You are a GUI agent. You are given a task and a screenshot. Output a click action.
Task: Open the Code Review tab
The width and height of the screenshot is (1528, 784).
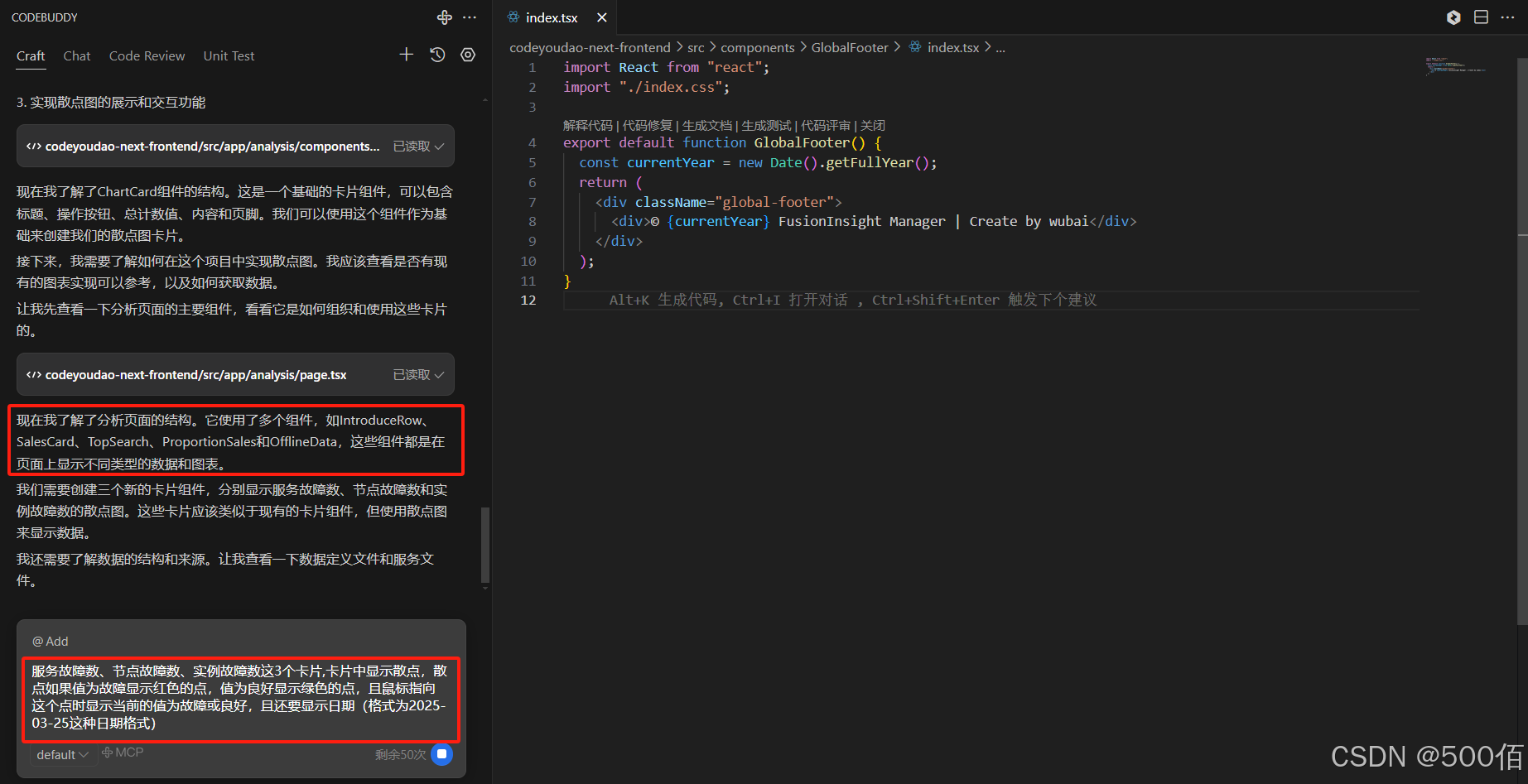click(x=147, y=55)
